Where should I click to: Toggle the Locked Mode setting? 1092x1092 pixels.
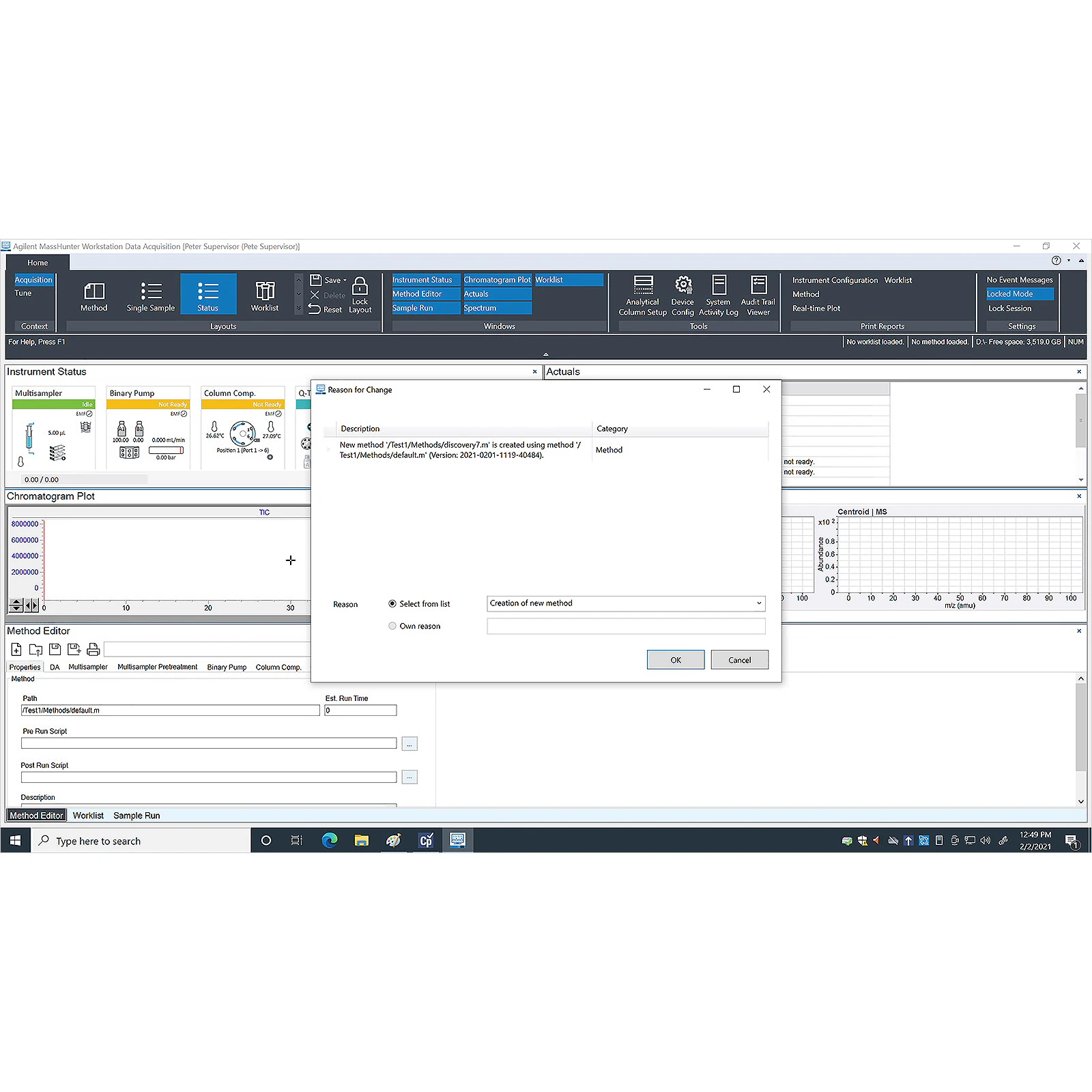[x=1019, y=294]
